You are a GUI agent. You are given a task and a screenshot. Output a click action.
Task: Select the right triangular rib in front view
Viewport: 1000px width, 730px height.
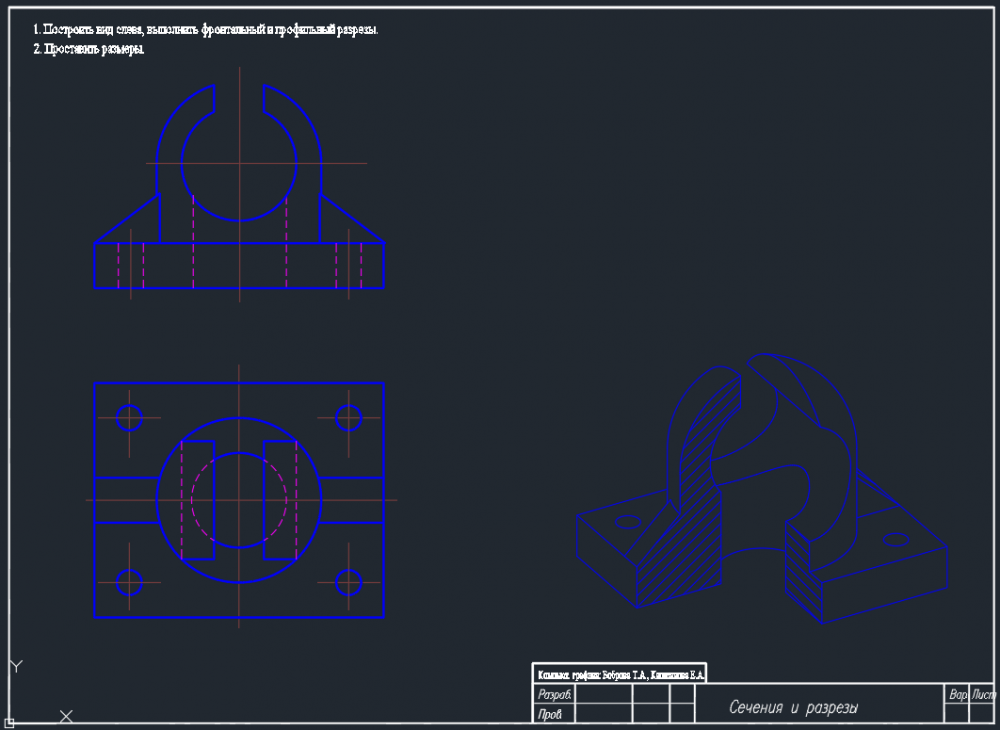(x=341, y=227)
